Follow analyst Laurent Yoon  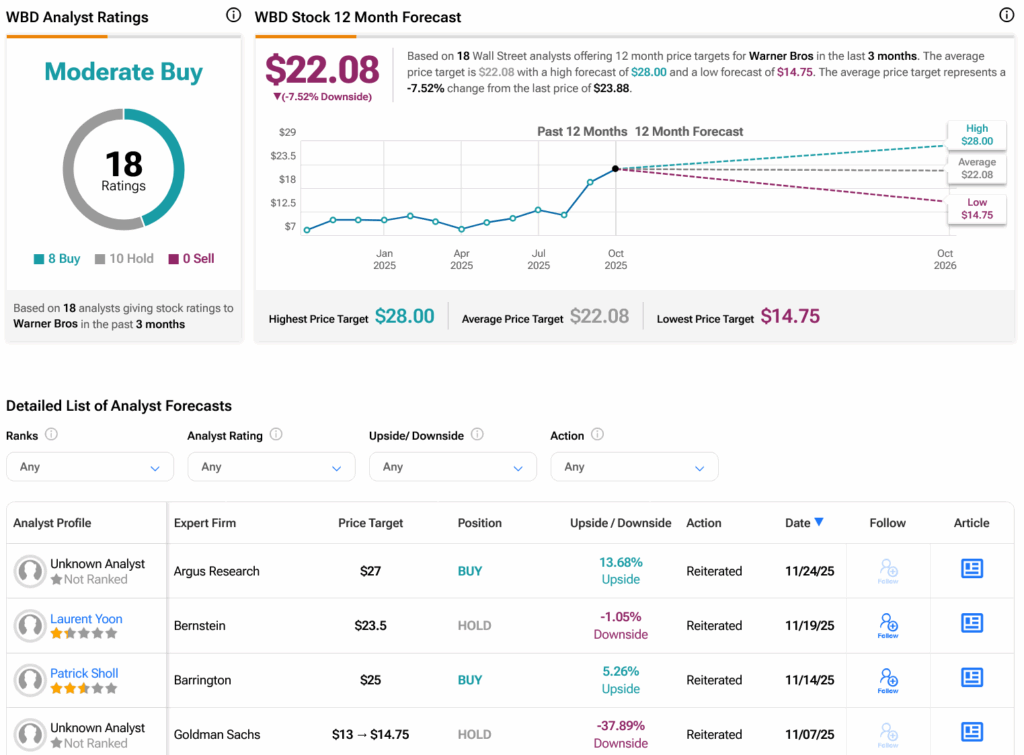pyautogui.click(x=888, y=625)
